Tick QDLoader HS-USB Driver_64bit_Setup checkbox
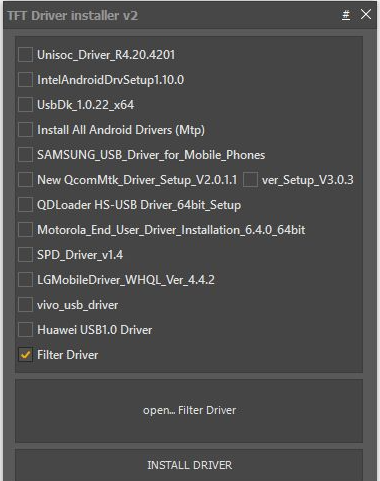This screenshot has height=481, width=380. [25, 205]
